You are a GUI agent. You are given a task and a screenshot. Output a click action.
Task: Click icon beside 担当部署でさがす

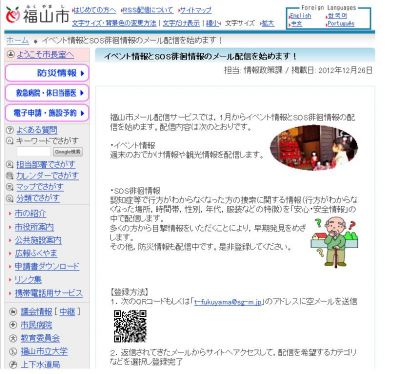point(10,164)
